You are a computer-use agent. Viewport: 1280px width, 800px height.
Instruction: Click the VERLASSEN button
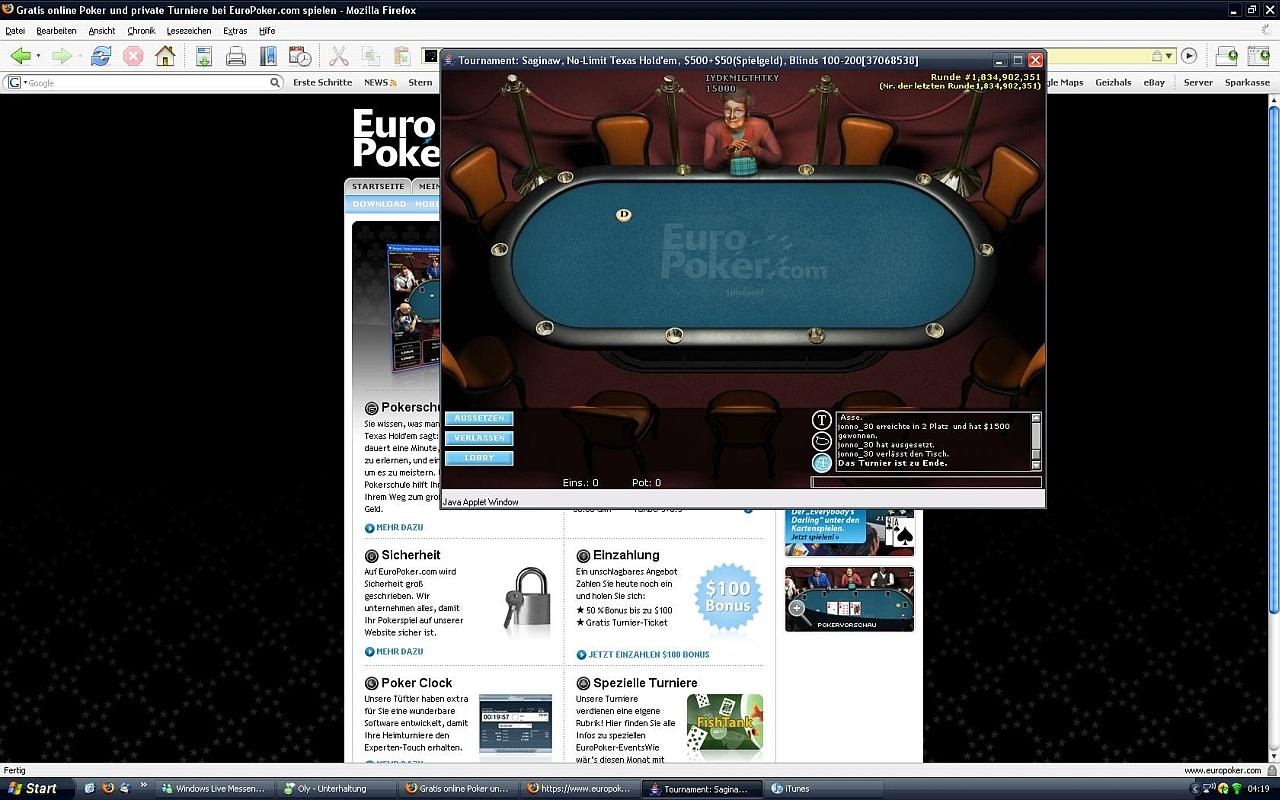click(x=479, y=438)
